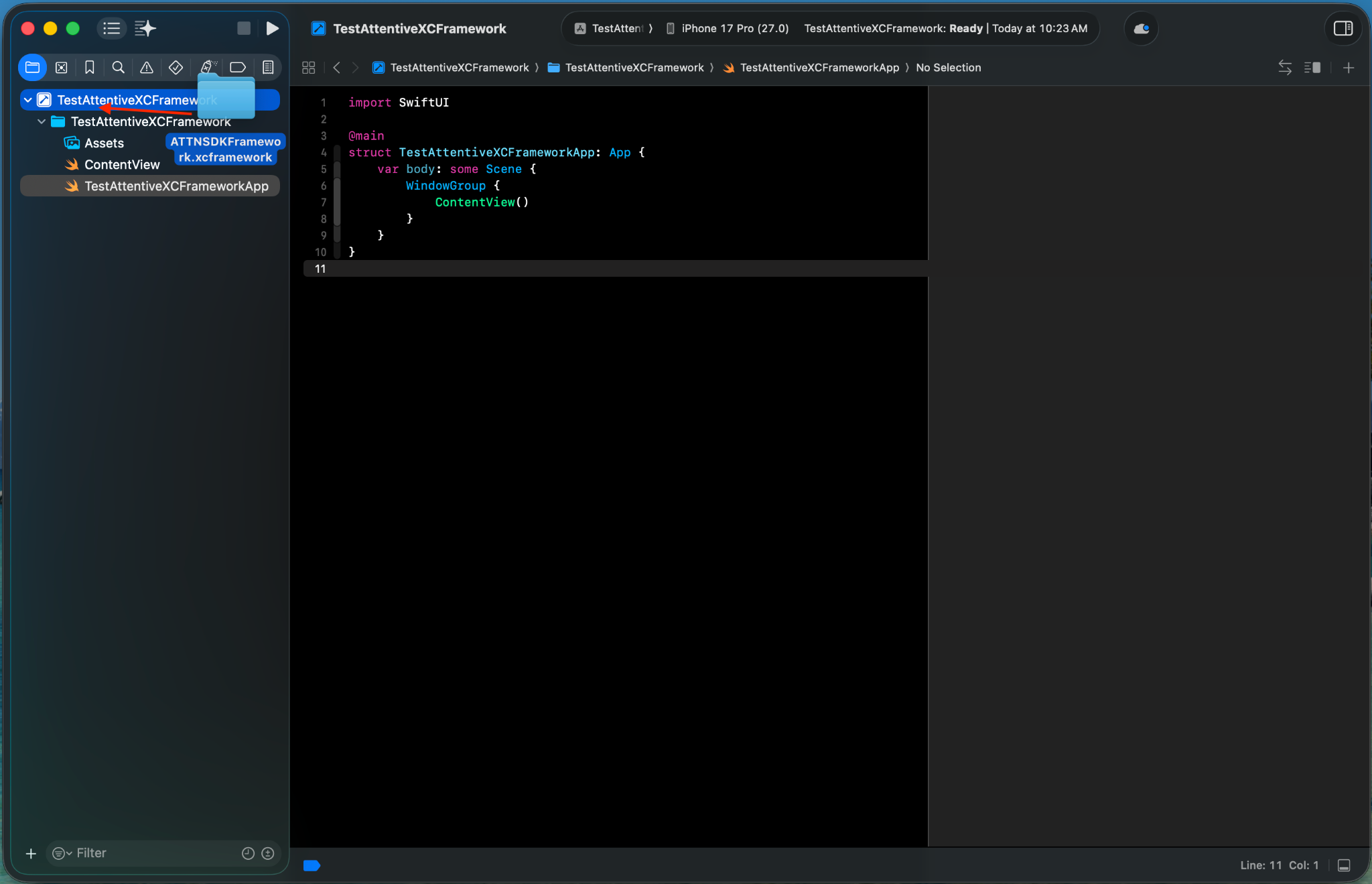Collapse the project root disclosure chevron
This screenshot has width=1372, height=884.
tap(27, 100)
